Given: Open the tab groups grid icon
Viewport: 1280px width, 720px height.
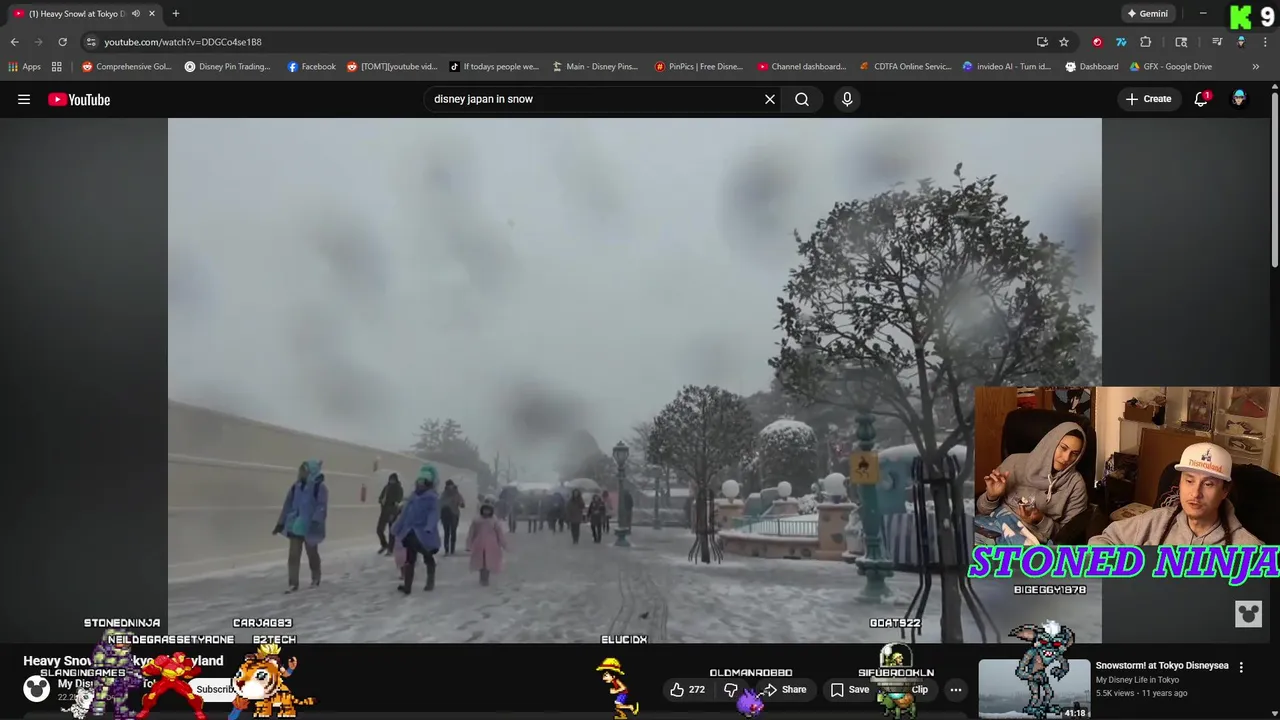Looking at the screenshot, I should 57,67.
